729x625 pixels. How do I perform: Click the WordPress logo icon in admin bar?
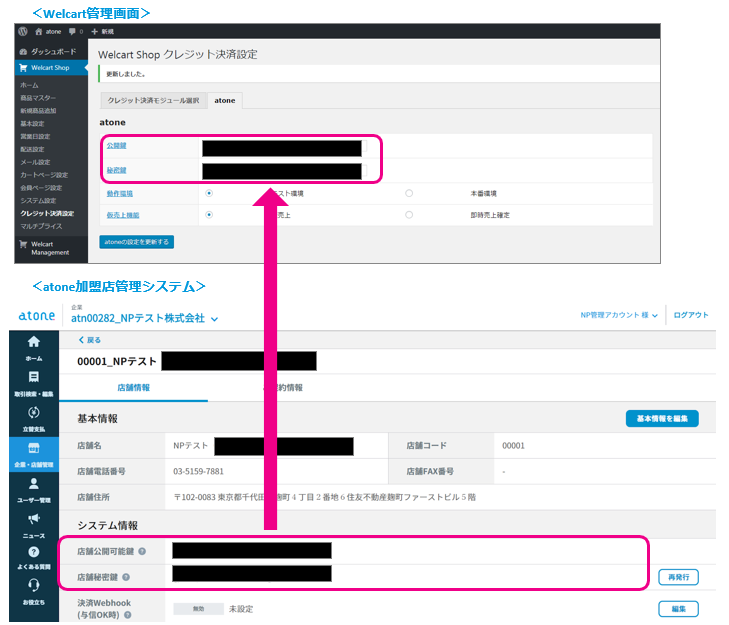click(23, 31)
